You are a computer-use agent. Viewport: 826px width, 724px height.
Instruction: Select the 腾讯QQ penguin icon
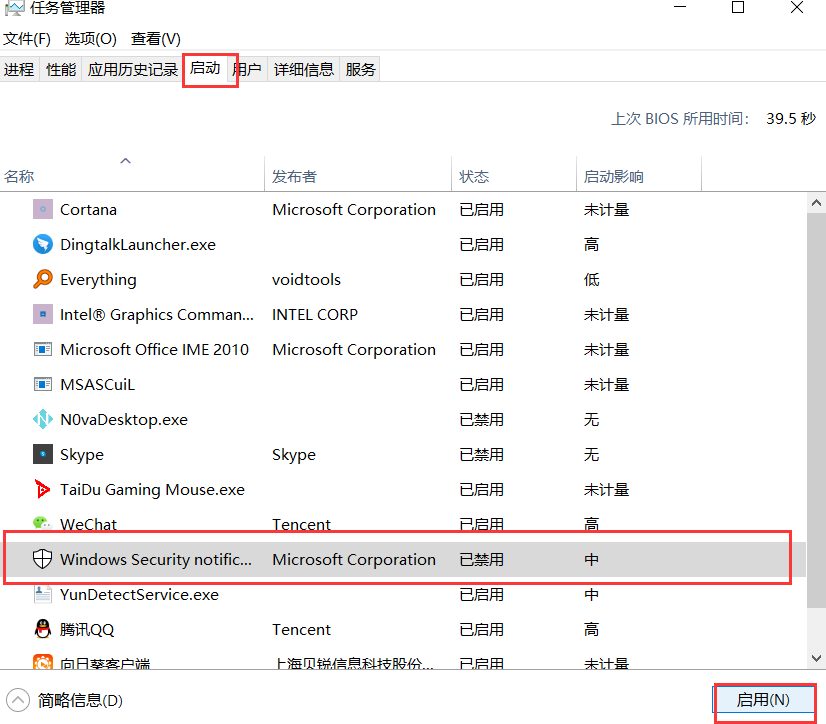(x=42, y=630)
